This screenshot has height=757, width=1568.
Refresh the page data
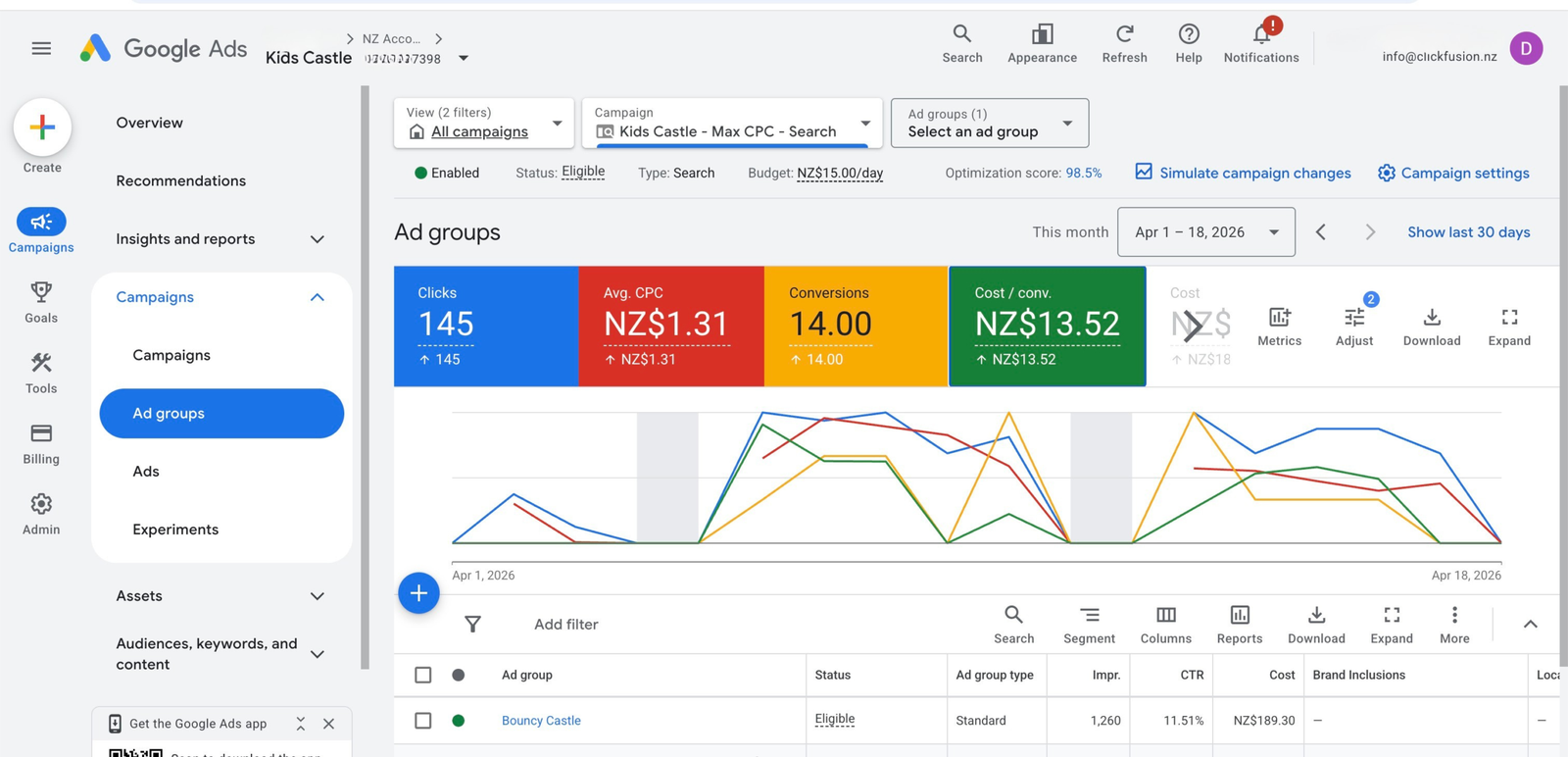1124,44
